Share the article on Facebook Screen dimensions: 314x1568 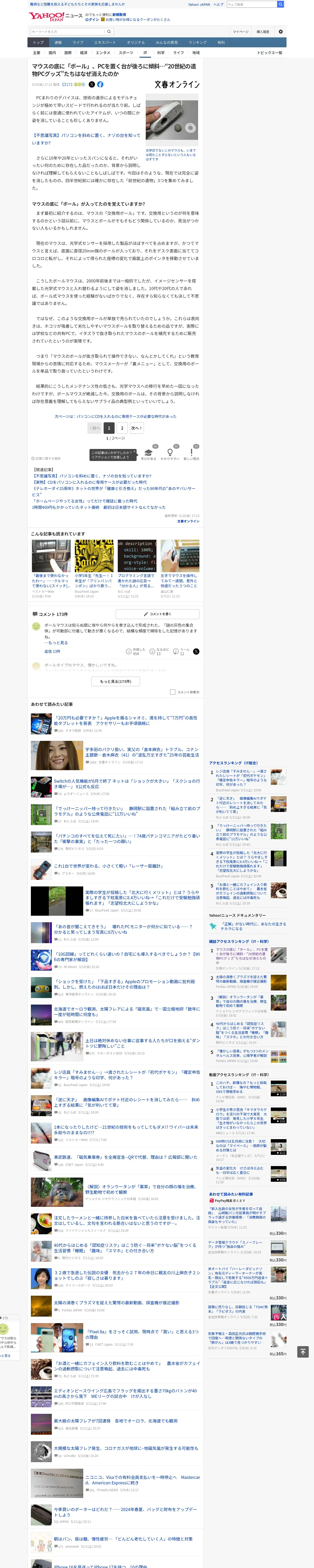tap(100, 85)
